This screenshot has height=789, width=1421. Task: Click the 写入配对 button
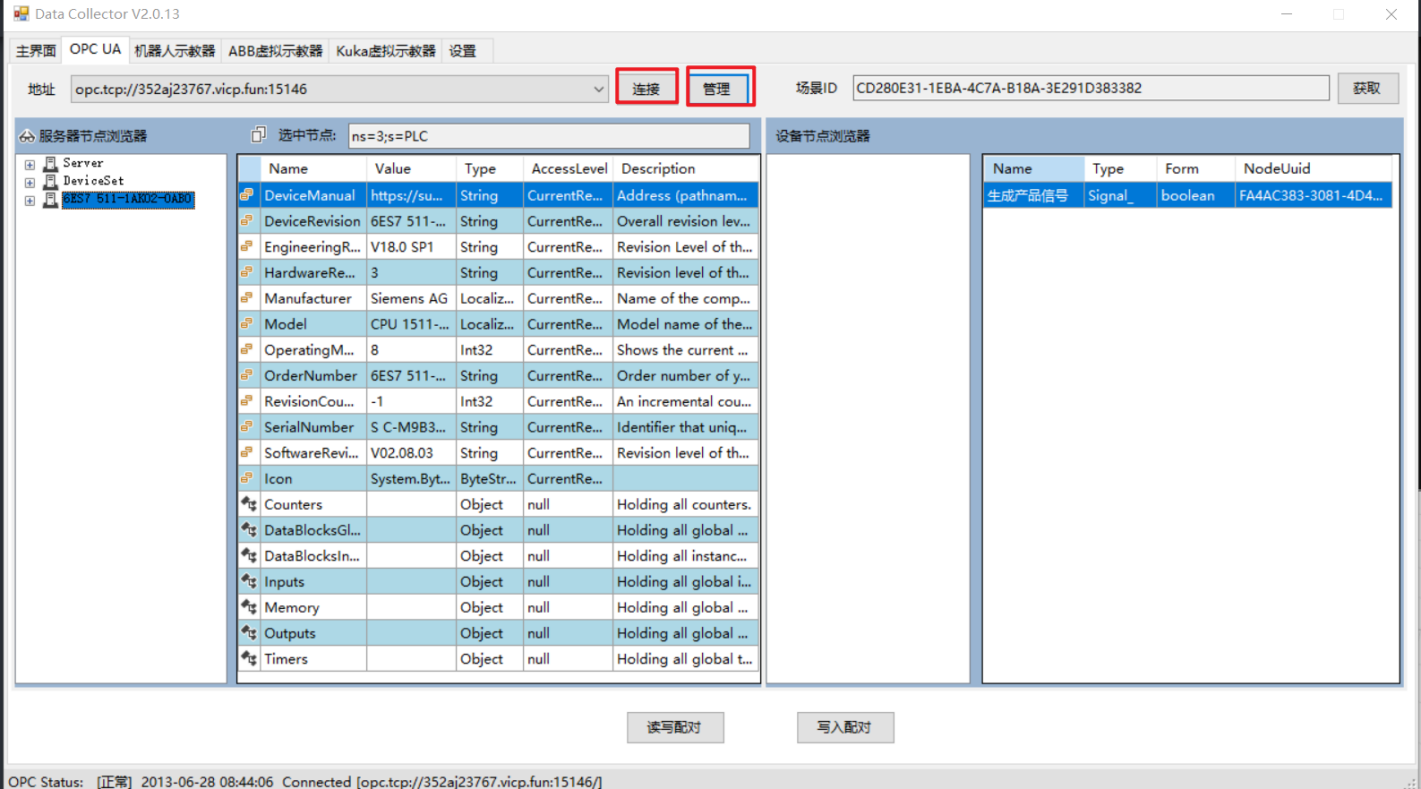pos(844,728)
